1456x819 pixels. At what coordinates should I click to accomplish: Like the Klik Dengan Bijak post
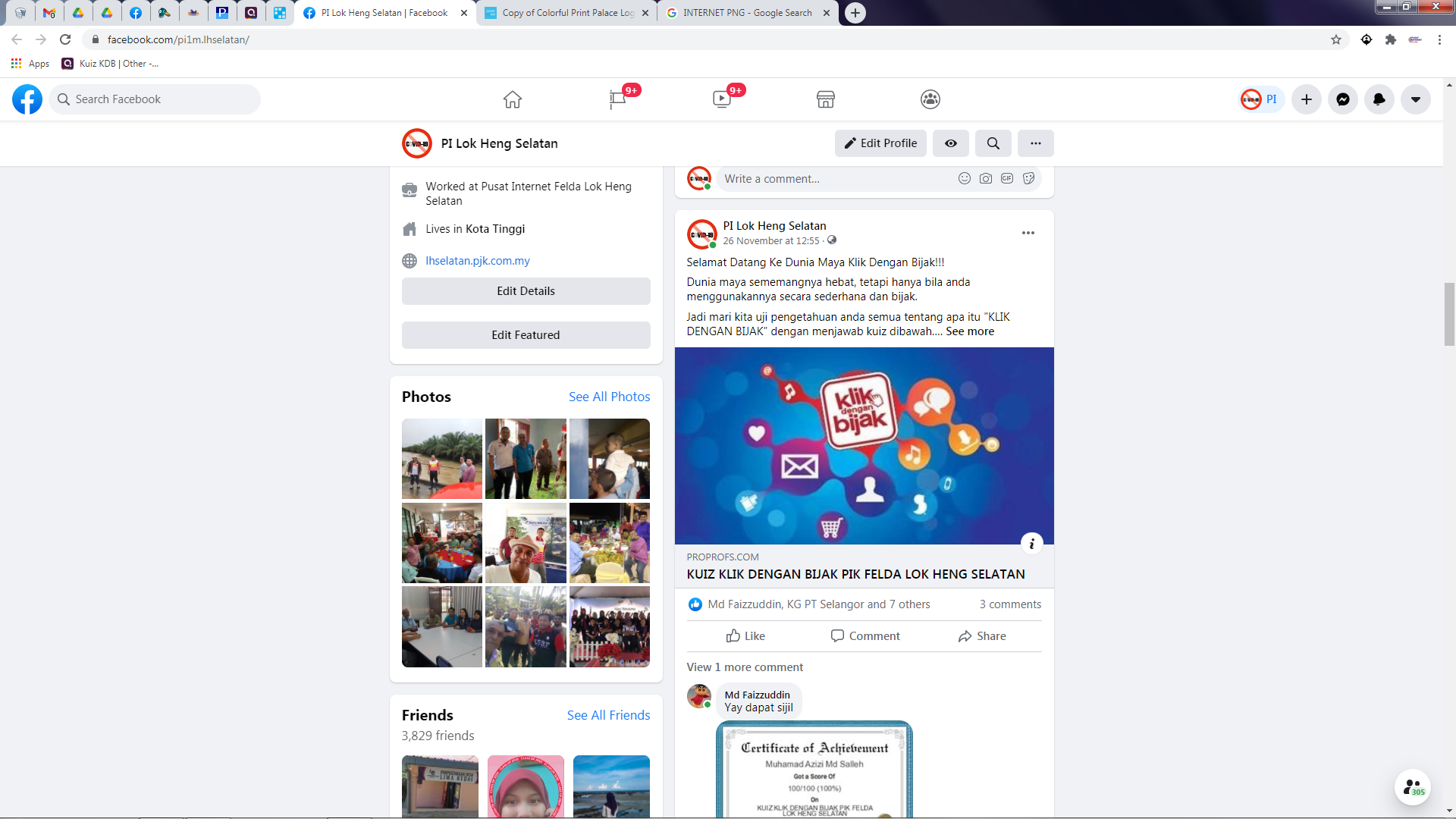click(x=745, y=636)
